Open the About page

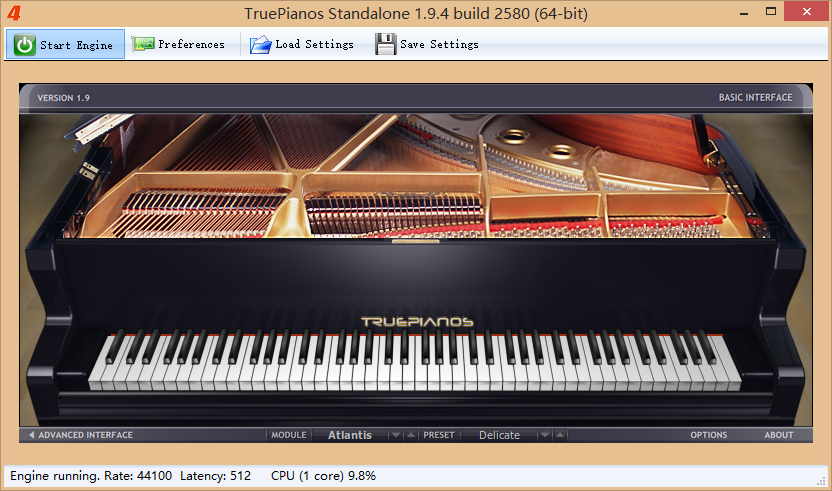pos(779,435)
